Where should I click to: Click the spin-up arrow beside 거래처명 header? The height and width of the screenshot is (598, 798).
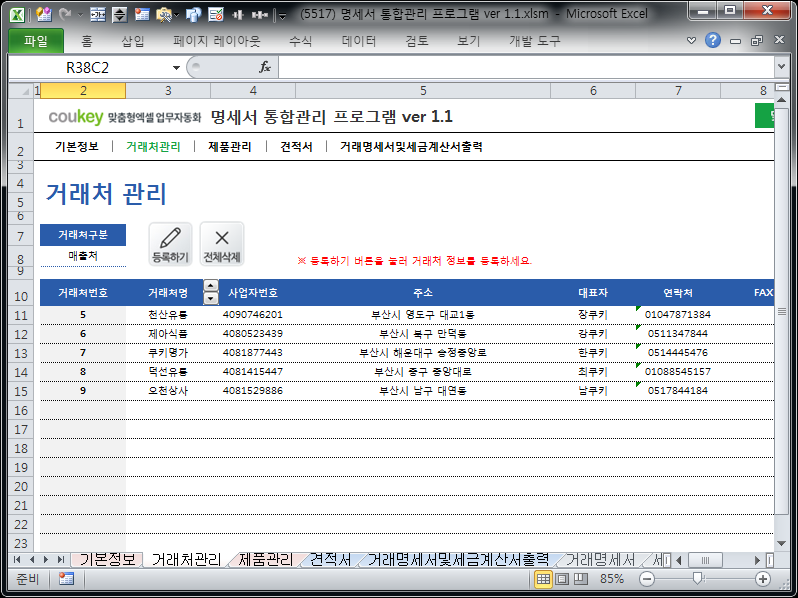click(x=211, y=286)
